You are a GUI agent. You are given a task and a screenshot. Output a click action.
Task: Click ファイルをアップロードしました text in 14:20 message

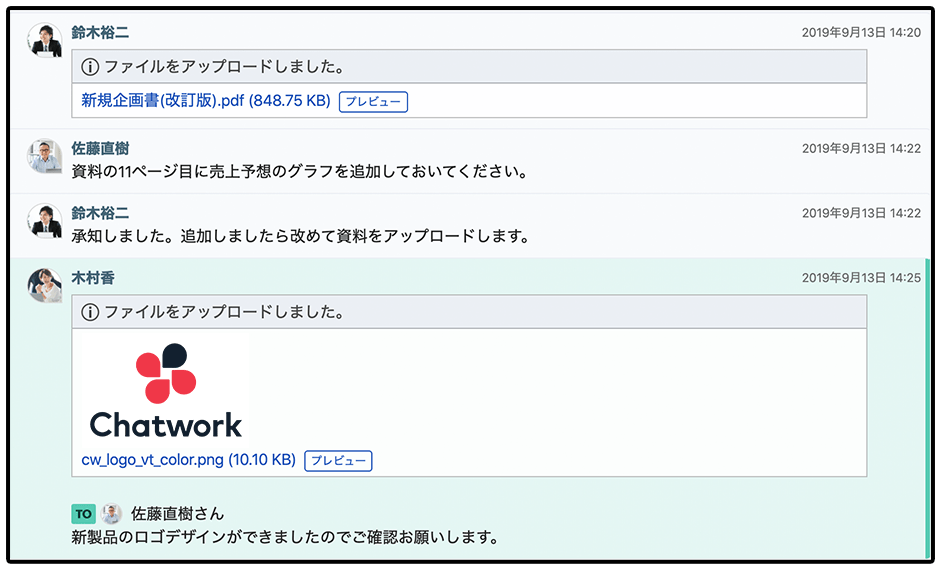(224, 66)
